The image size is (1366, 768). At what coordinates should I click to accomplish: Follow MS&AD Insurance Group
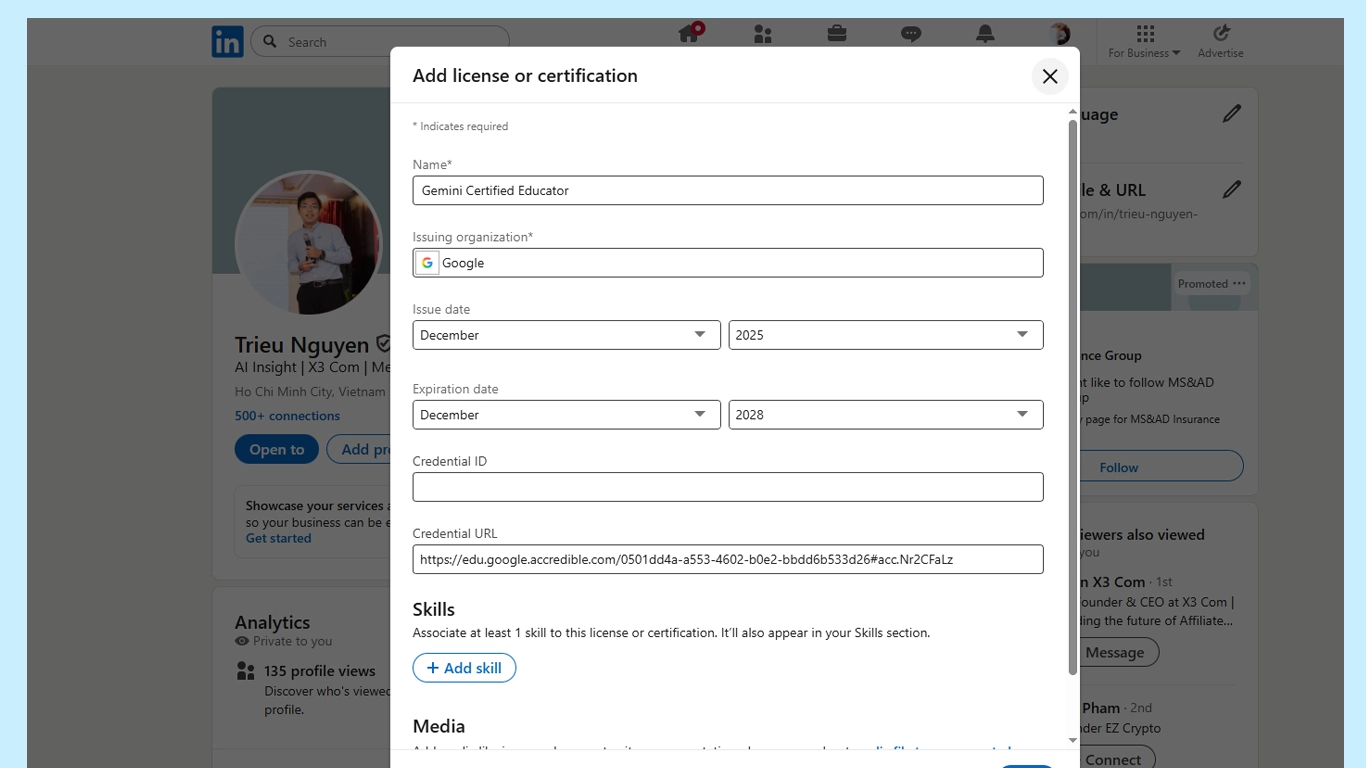point(1118,466)
